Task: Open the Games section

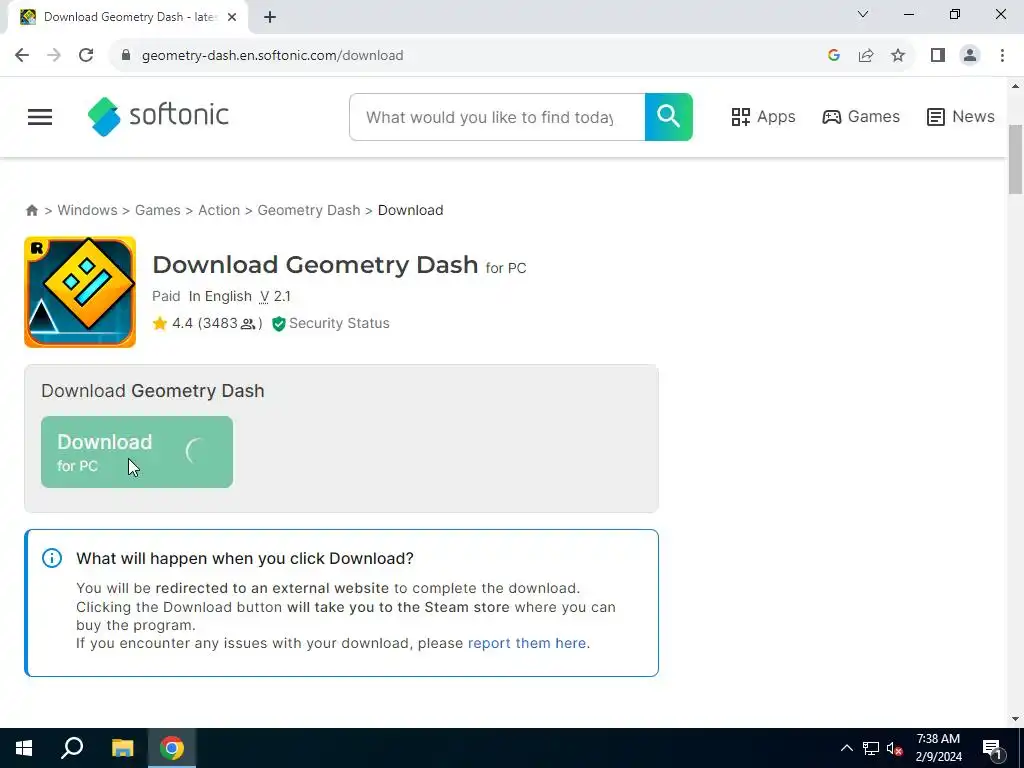Action: [x=861, y=117]
